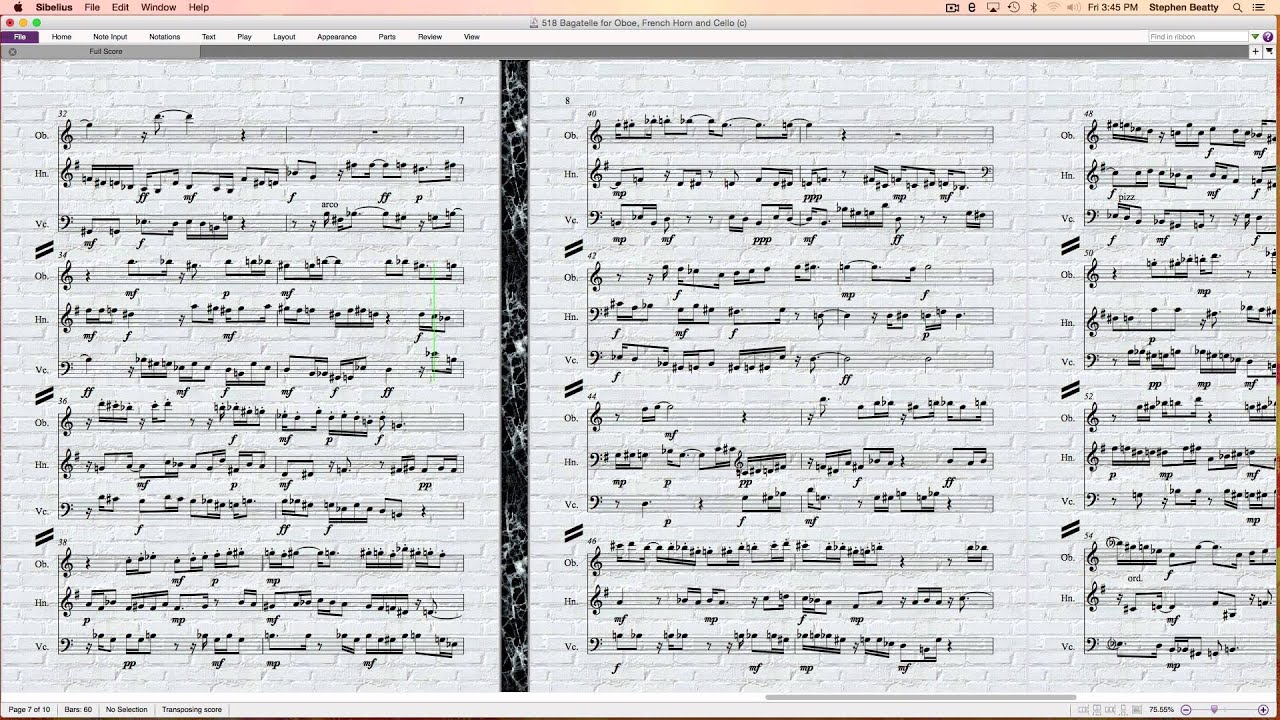Image resolution: width=1280 pixels, height=720 pixels.
Task: Open a new tab with the plus button
Action: point(1256,51)
